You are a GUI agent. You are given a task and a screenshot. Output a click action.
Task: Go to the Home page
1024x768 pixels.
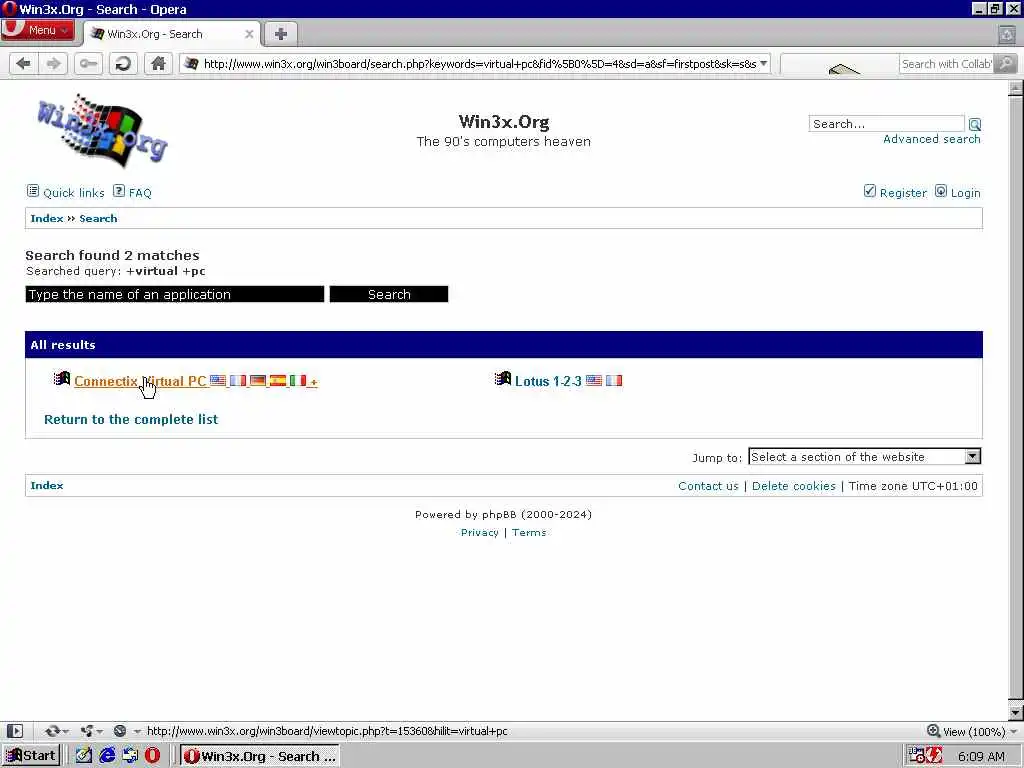[158, 63]
